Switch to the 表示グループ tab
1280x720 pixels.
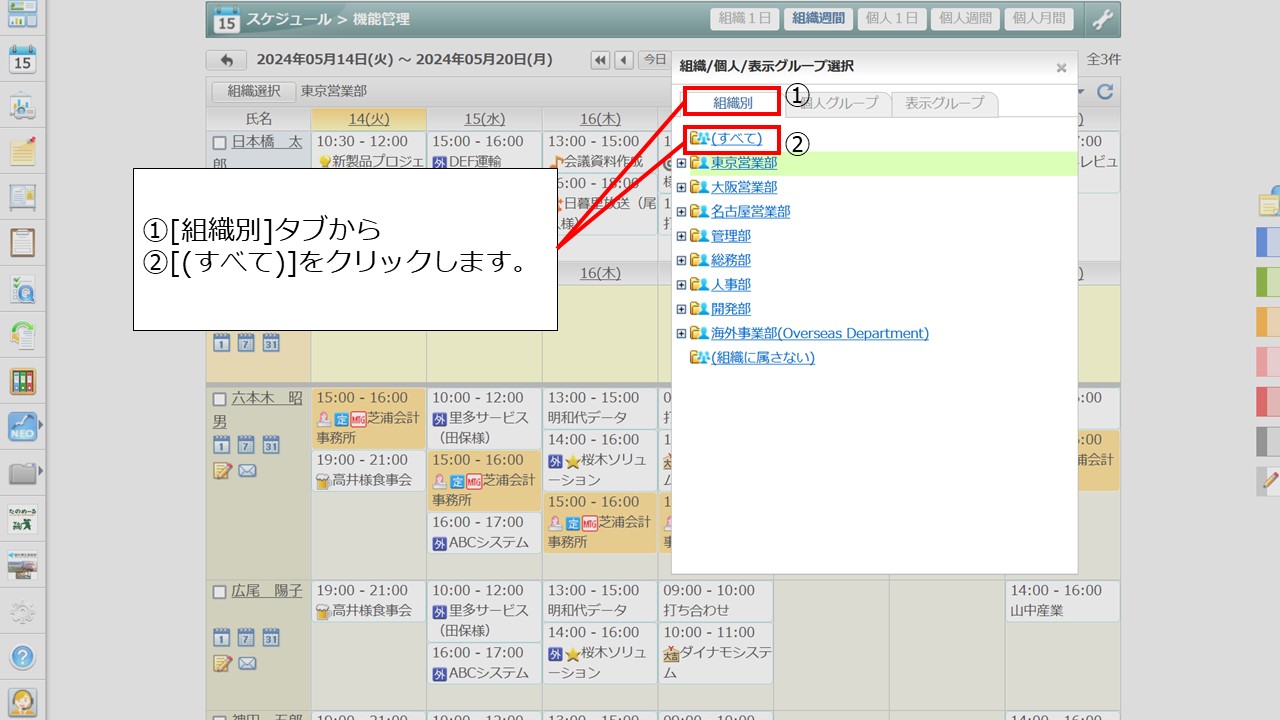944,103
